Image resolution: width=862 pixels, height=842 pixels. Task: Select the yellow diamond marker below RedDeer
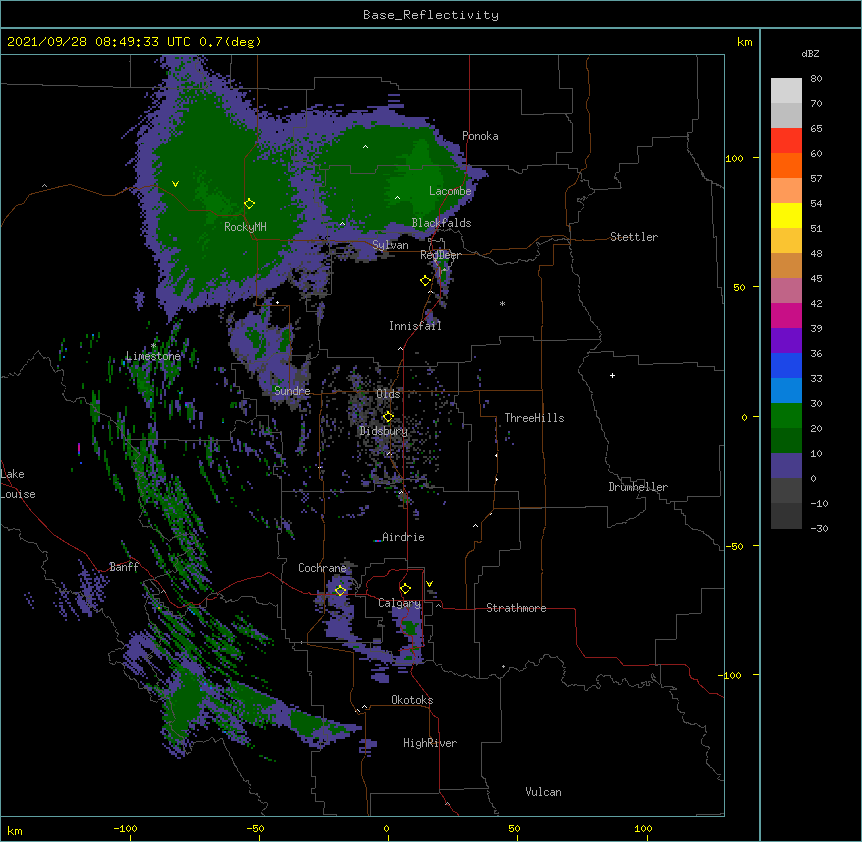click(426, 281)
